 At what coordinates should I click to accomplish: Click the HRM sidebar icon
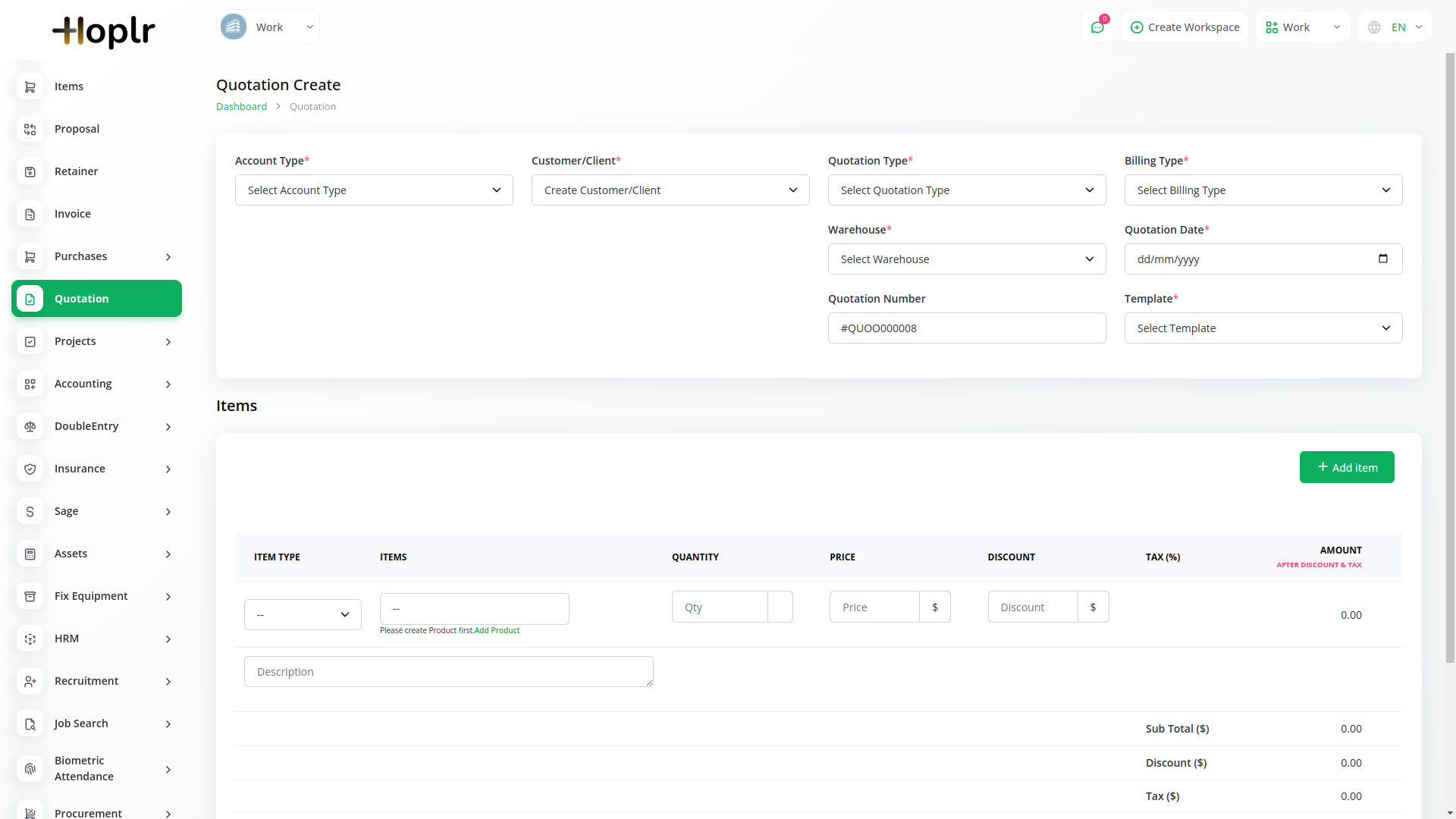(x=30, y=639)
